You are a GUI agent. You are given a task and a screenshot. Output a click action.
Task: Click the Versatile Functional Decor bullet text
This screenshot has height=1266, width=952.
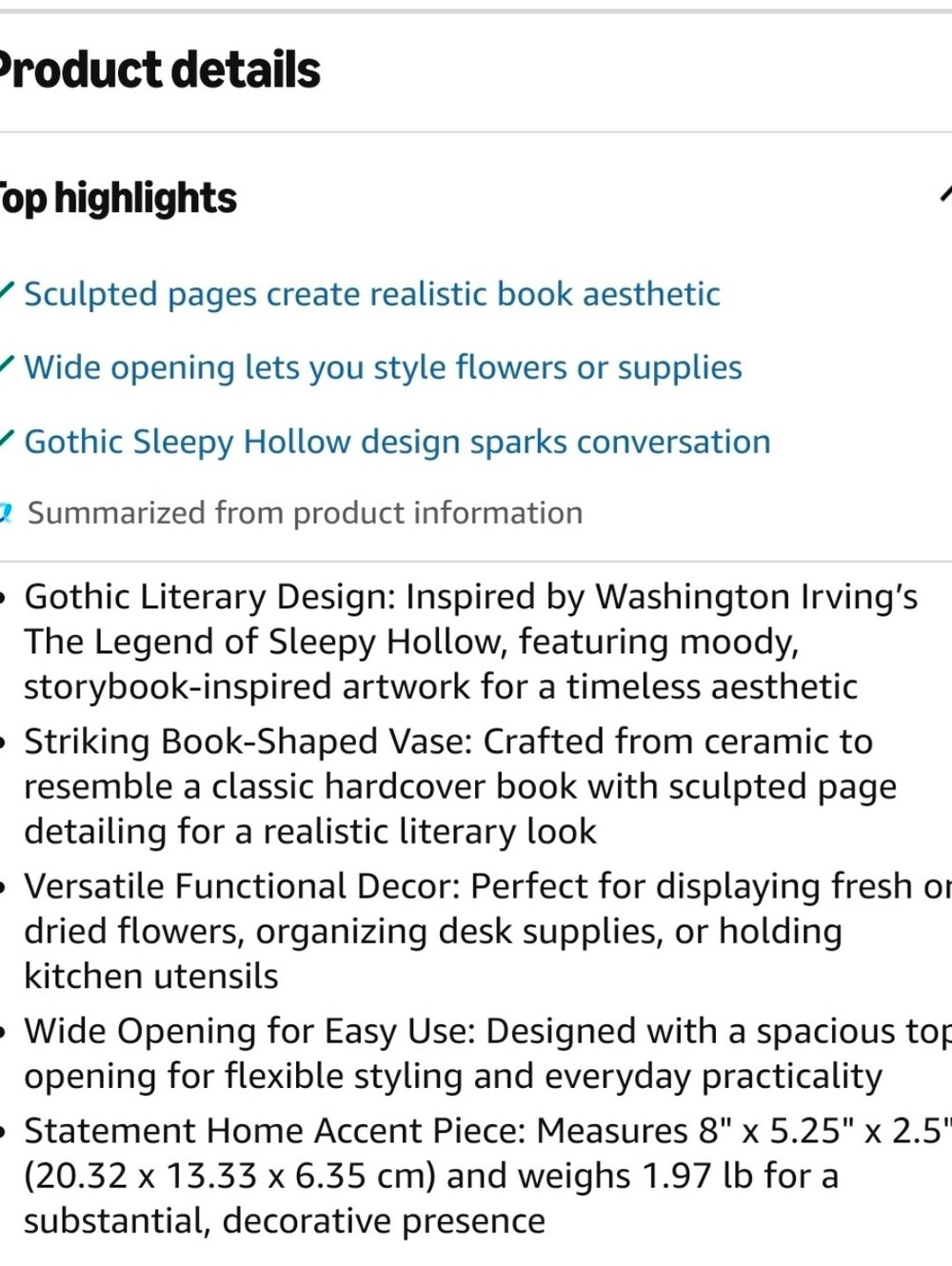click(x=487, y=931)
